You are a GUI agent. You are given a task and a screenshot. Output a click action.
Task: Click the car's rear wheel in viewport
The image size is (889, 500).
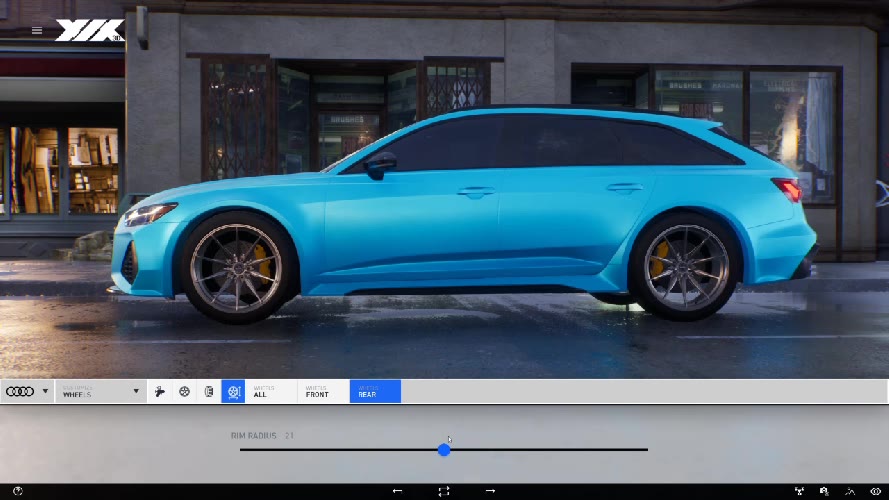pyautogui.click(x=680, y=267)
